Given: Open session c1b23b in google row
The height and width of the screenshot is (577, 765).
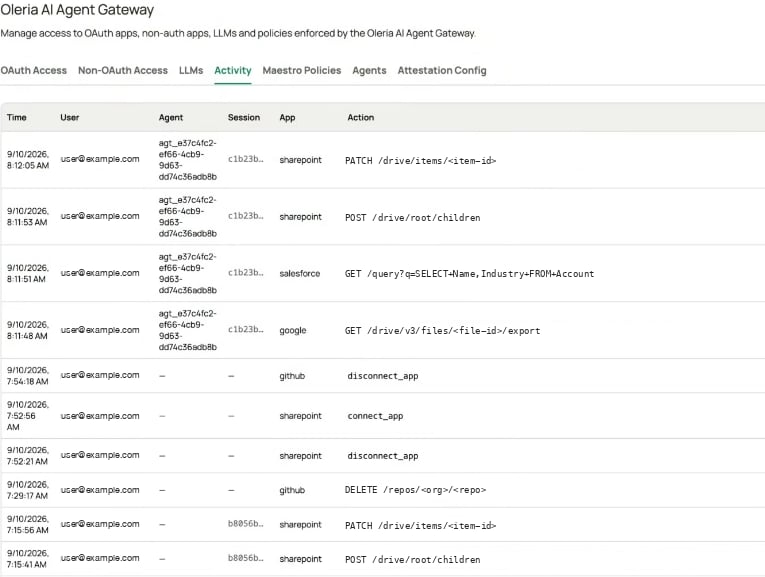Looking at the screenshot, I should click(245, 330).
